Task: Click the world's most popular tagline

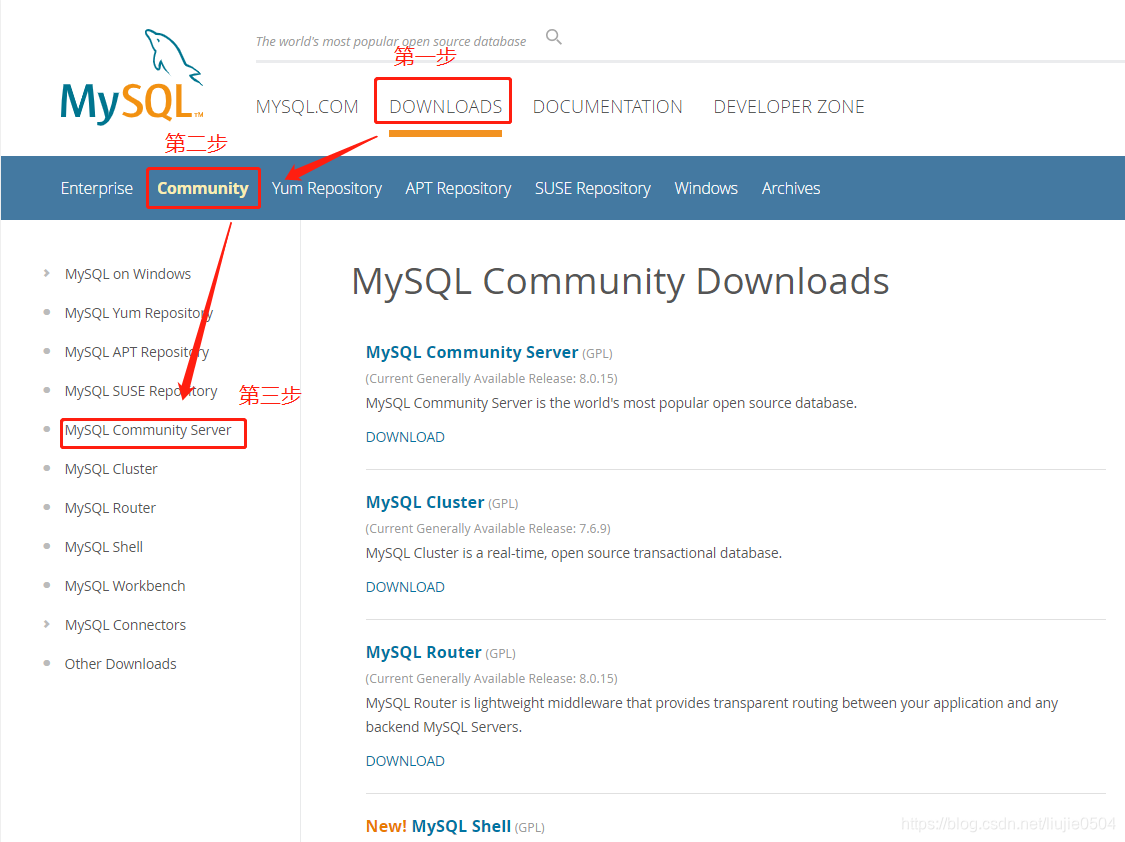Action: click(x=391, y=42)
